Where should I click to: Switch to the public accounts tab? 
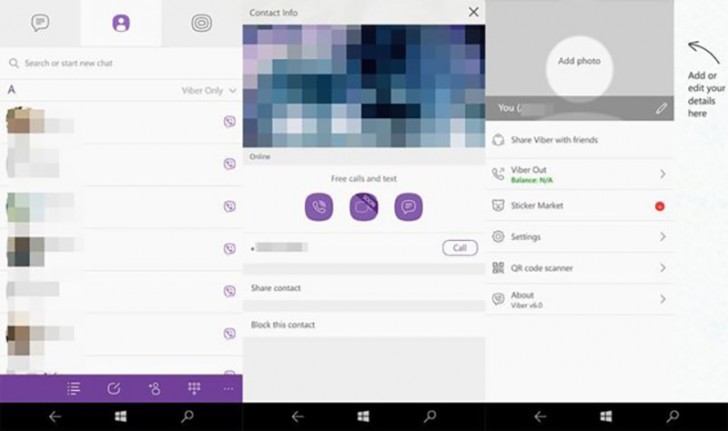point(202,23)
